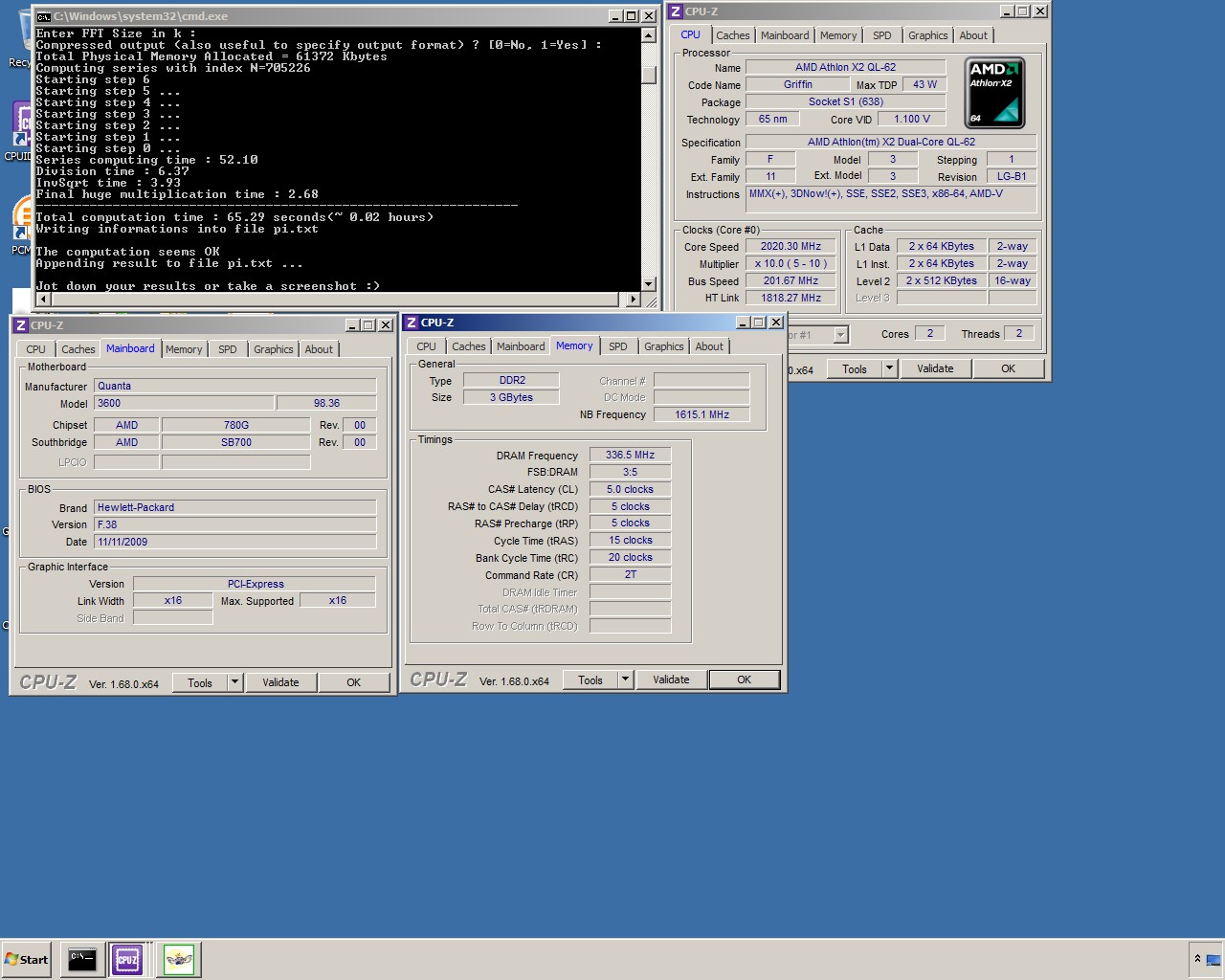
Task: Close the CPU tab CPU-Z window
Action: [x=1040, y=11]
